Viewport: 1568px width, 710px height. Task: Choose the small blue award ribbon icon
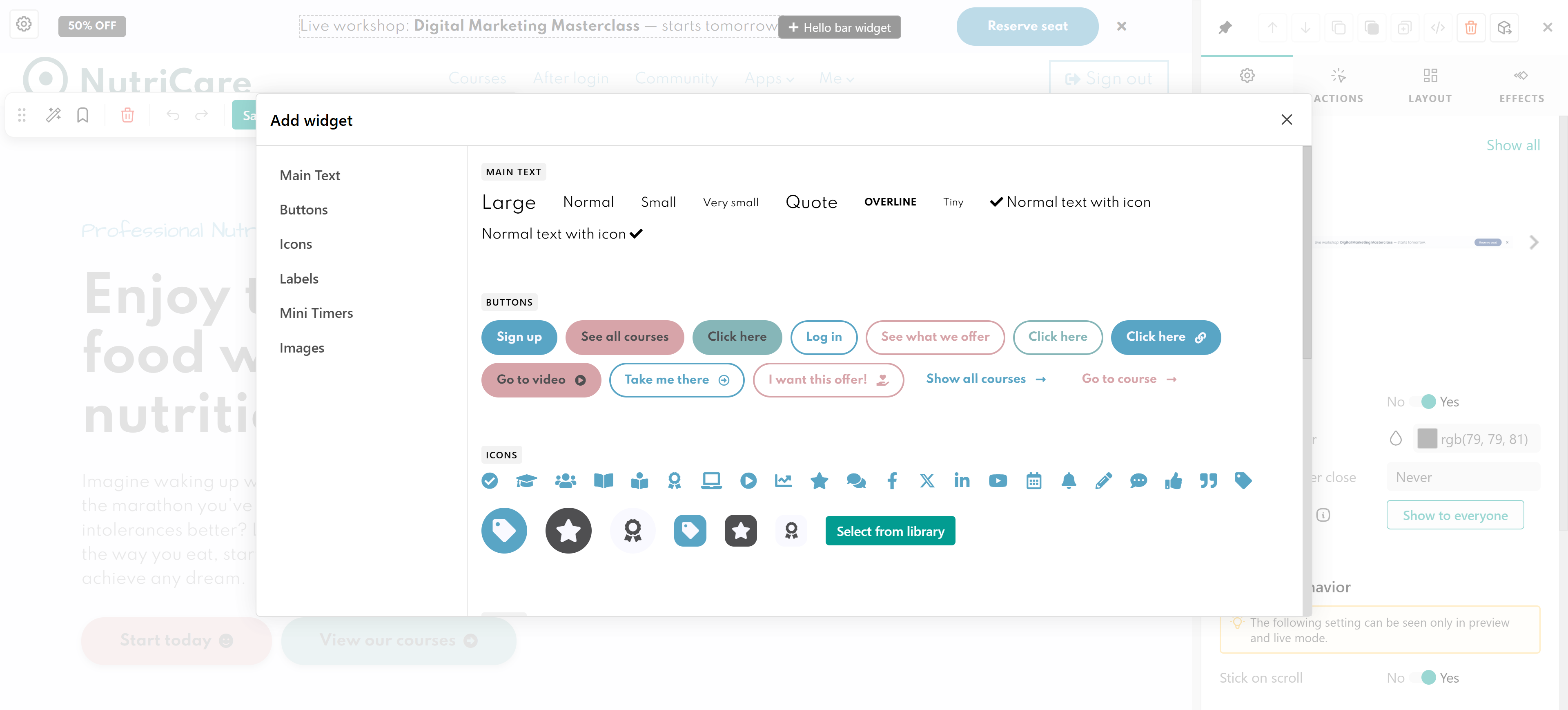[674, 480]
